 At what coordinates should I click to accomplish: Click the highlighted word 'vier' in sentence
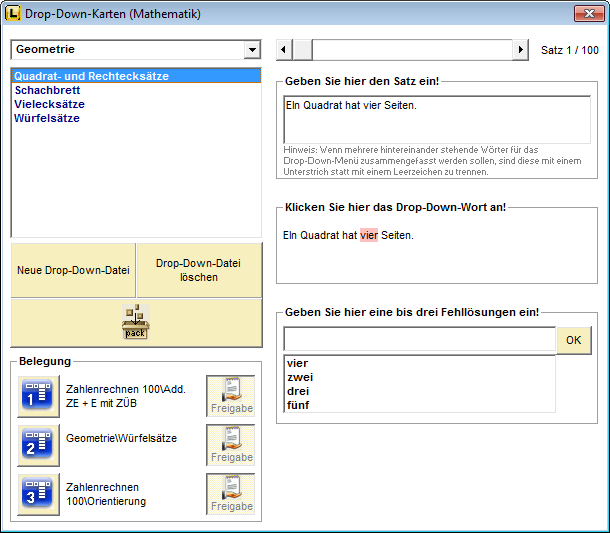click(369, 235)
